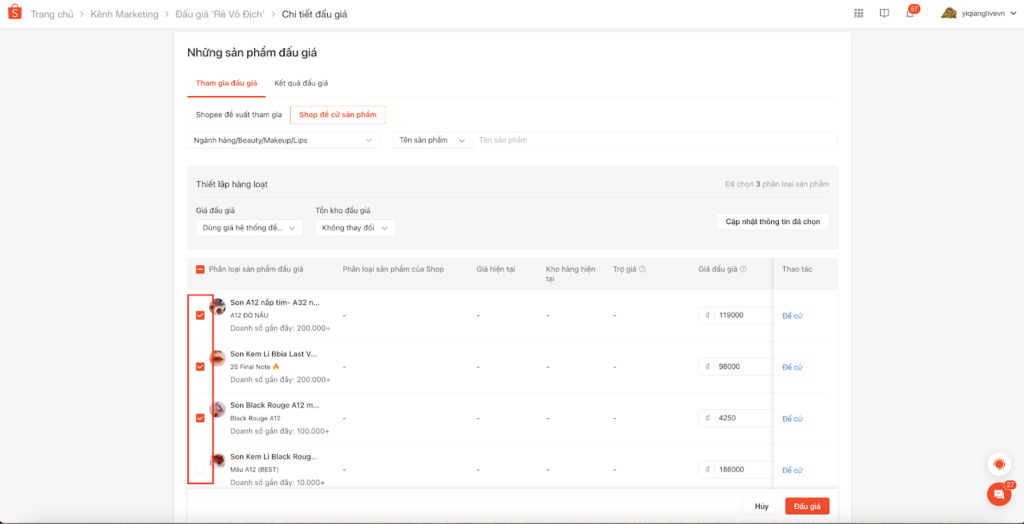
Task: Click the yiqiangiivevn user avatar
Action: pos(949,14)
